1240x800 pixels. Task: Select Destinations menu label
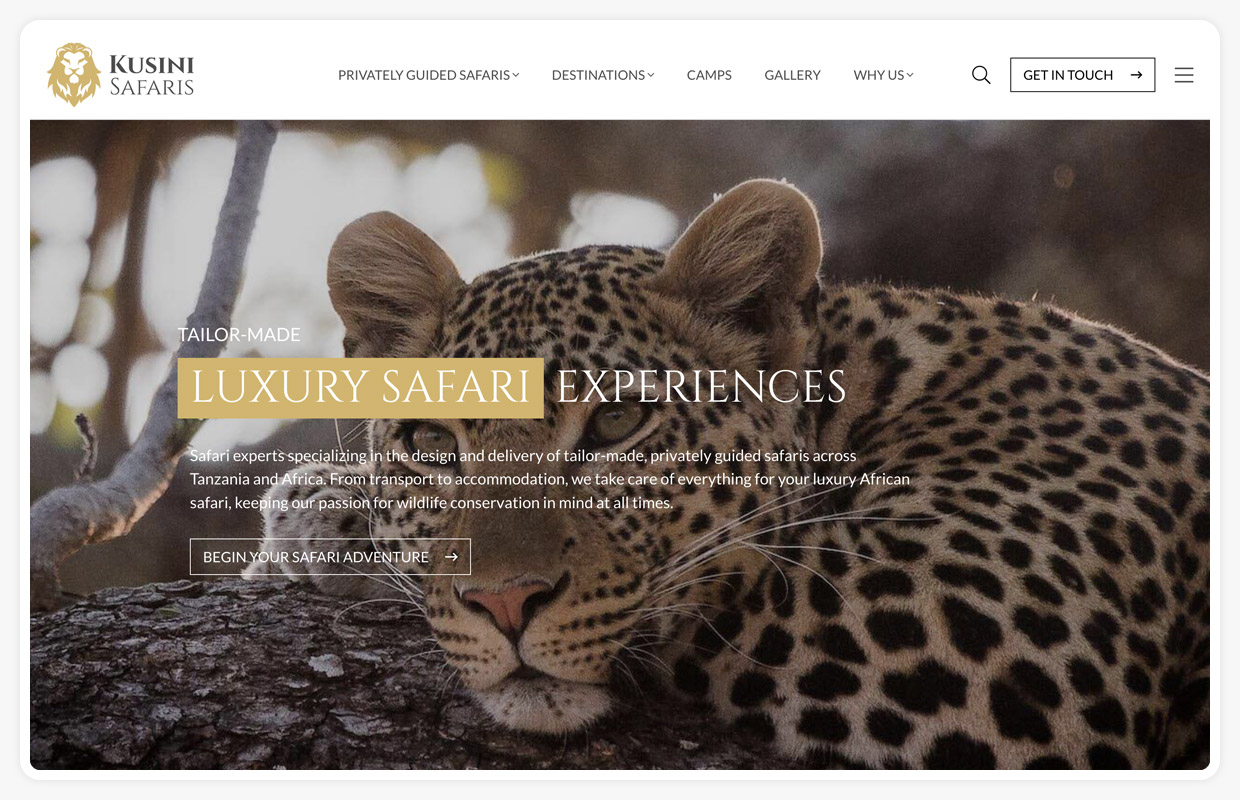pos(598,75)
